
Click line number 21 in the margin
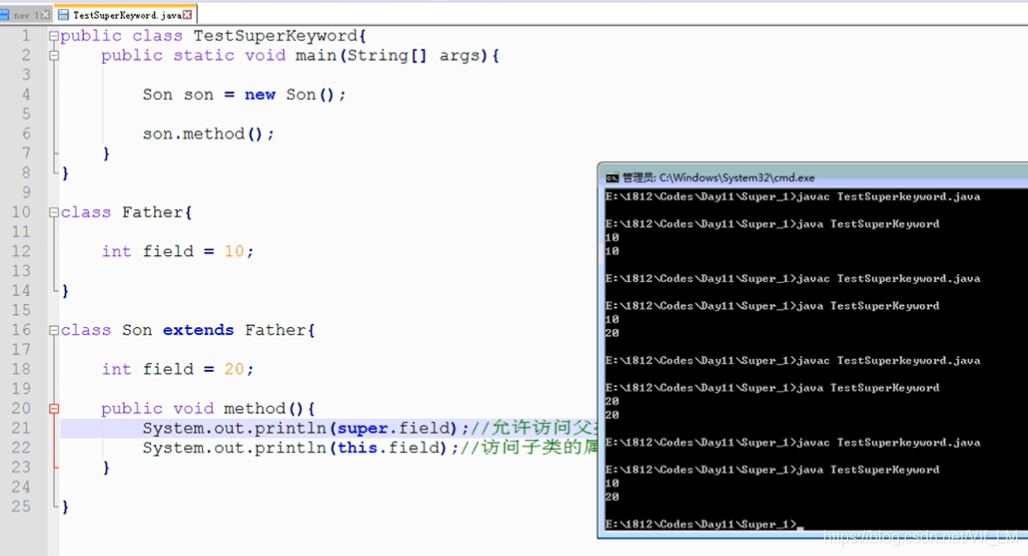[21, 428]
